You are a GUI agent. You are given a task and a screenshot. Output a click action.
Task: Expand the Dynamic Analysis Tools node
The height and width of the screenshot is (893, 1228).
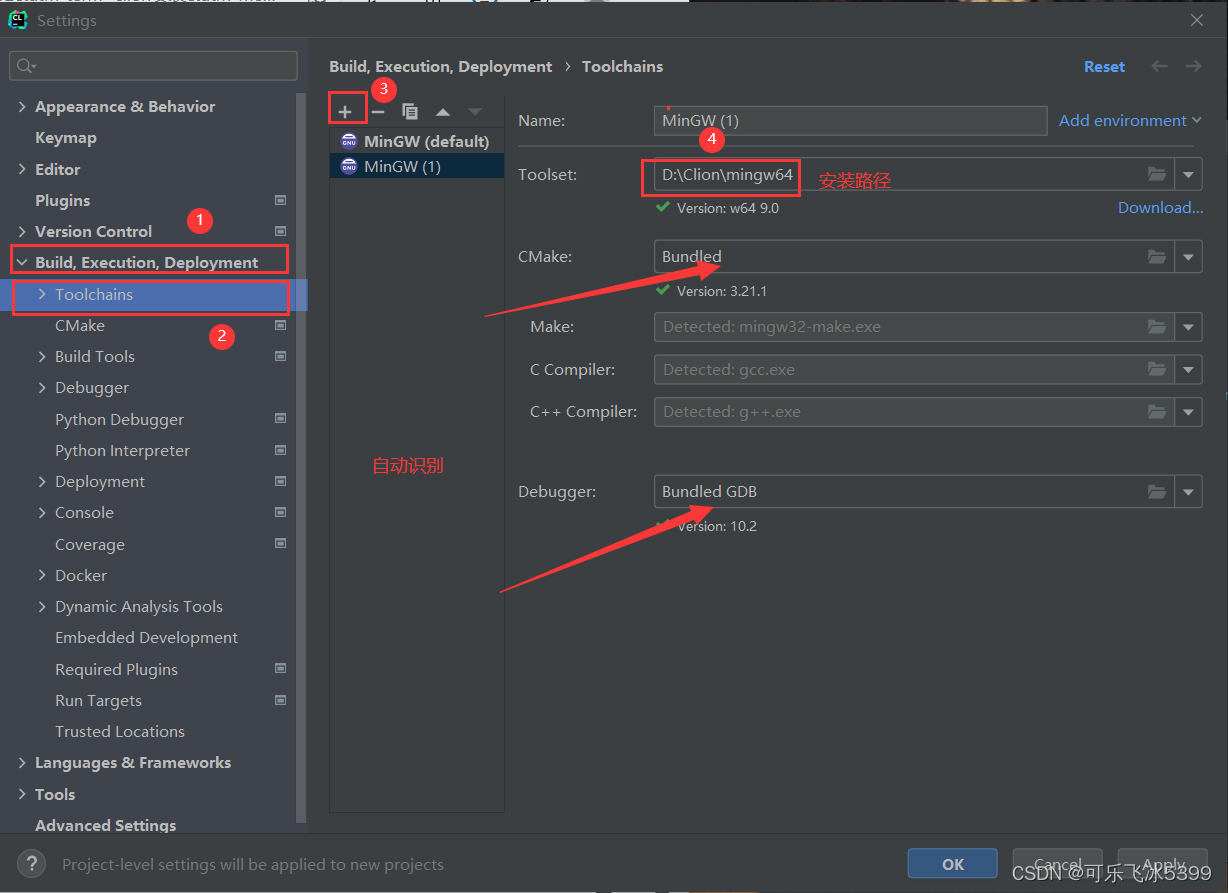[x=42, y=607]
